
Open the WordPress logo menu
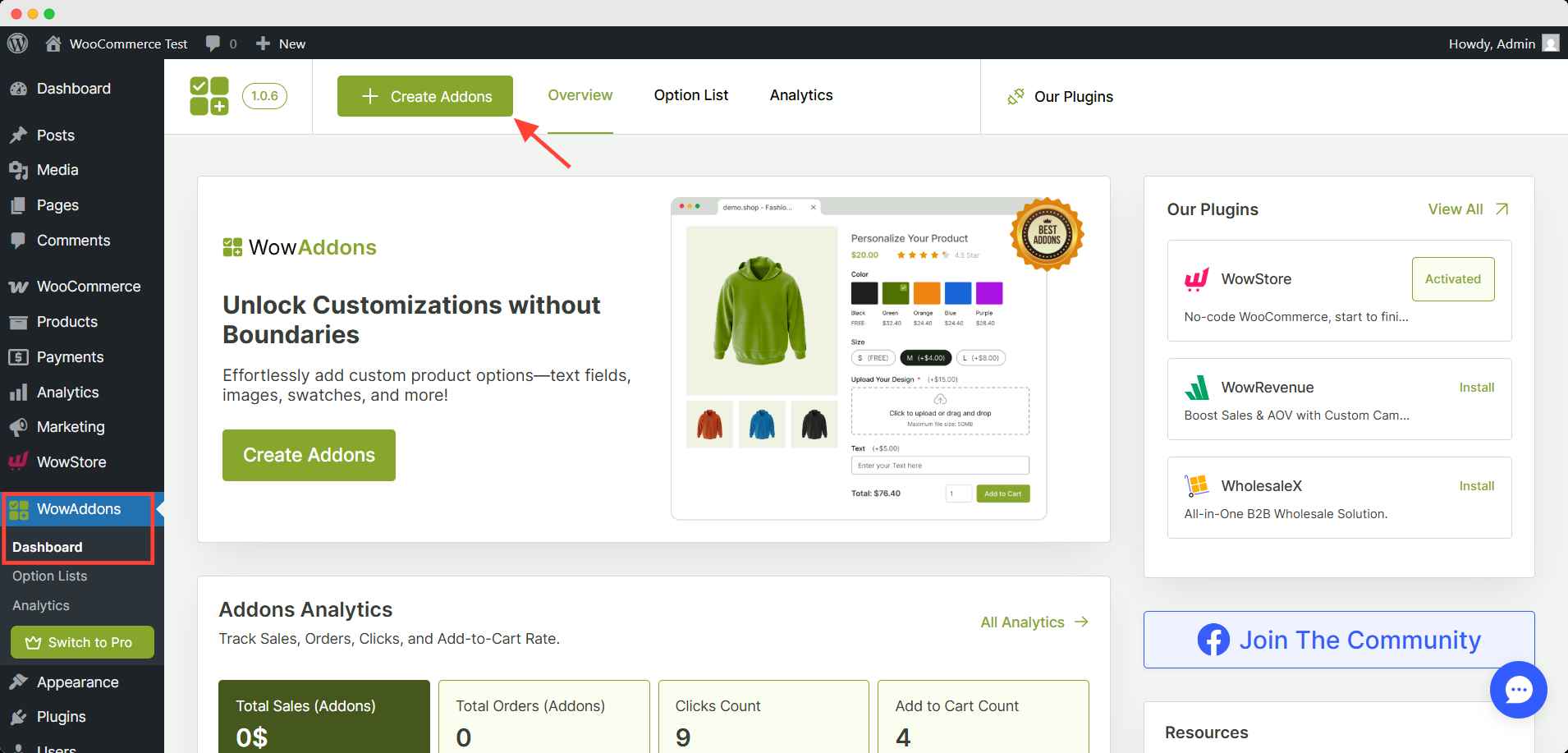click(x=18, y=44)
